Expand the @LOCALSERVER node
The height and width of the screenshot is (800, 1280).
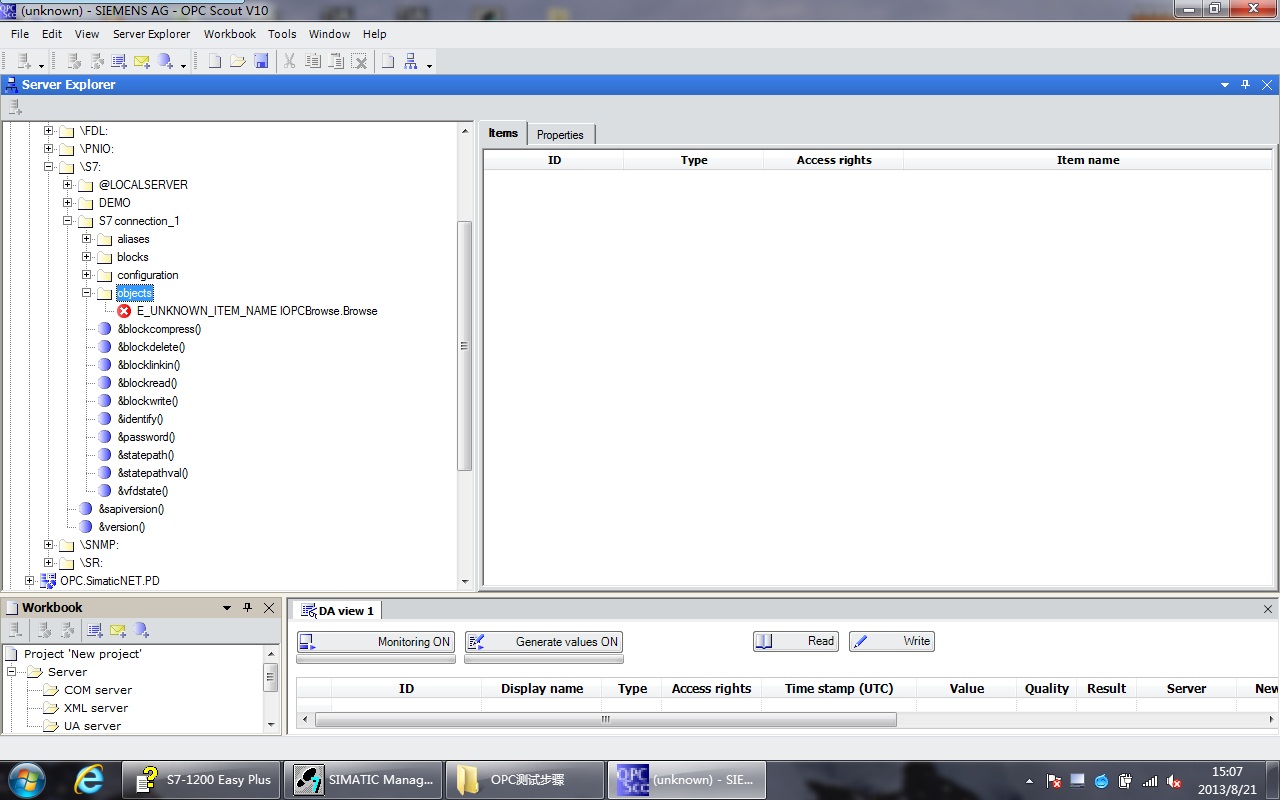[x=67, y=185]
